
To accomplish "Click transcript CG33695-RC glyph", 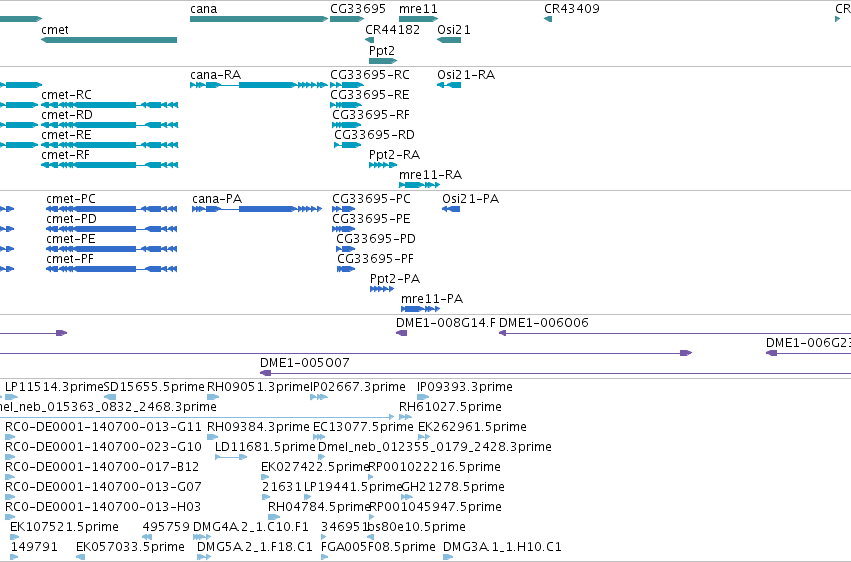I will click(347, 85).
